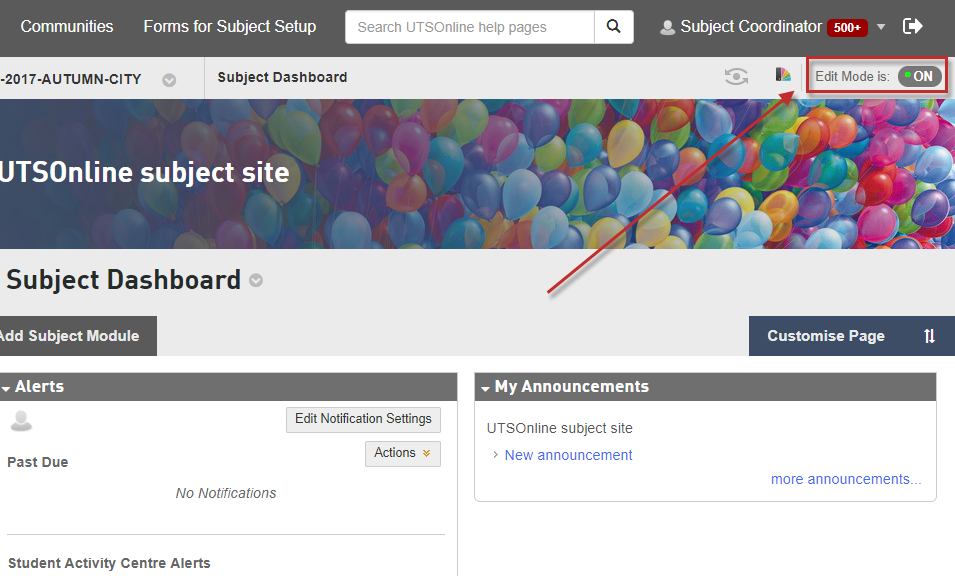Open the New announcement link

click(x=568, y=455)
